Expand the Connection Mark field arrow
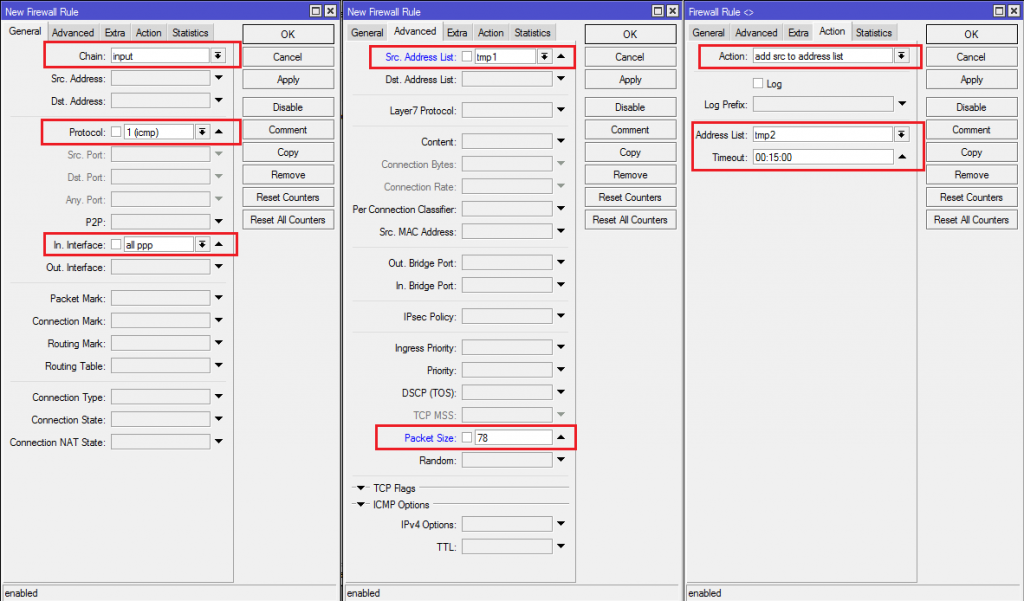The image size is (1024, 601). click(x=219, y=321)
